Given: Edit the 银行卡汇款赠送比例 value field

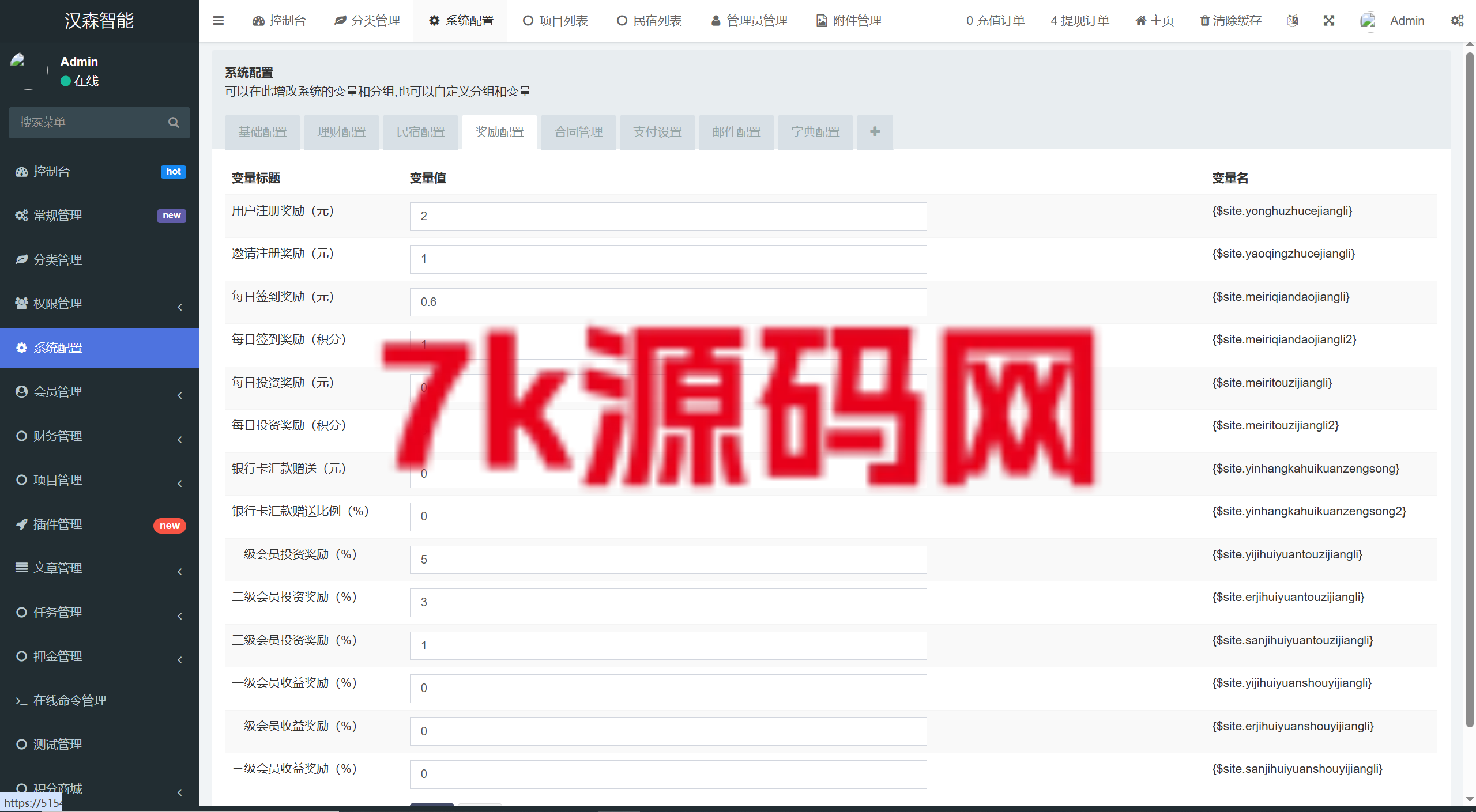Looking at the screenshot, I should (x=668, y=517).
